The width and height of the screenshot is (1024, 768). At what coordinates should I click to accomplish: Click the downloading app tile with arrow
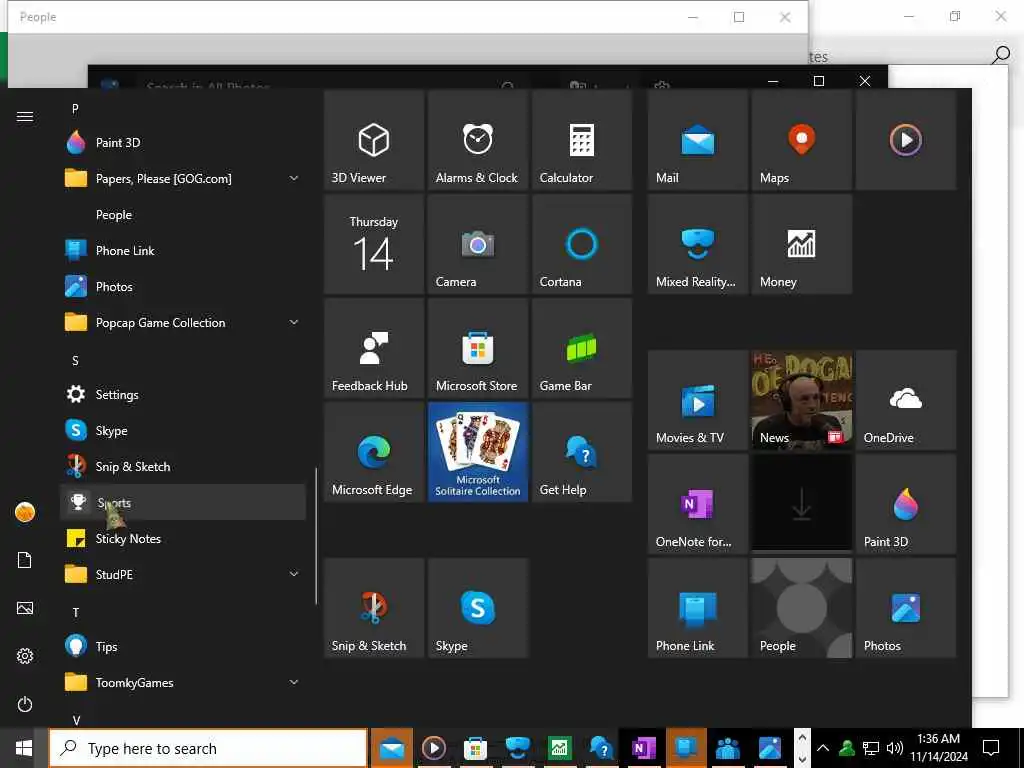click(x=801, y=504)
